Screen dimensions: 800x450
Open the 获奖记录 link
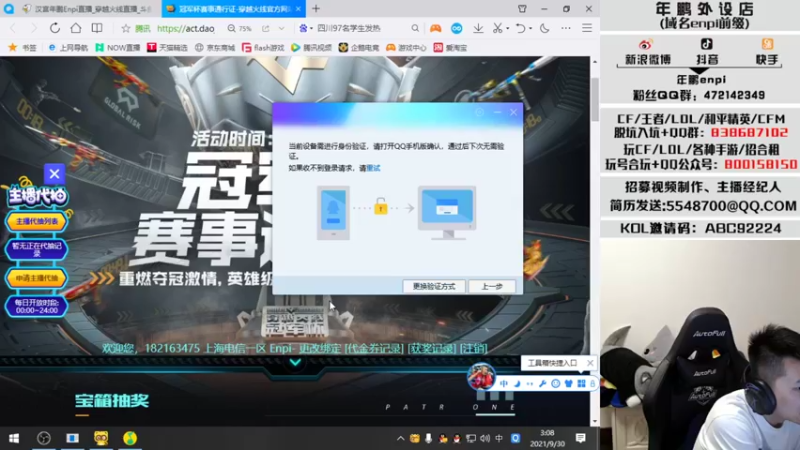pos(433,348)
